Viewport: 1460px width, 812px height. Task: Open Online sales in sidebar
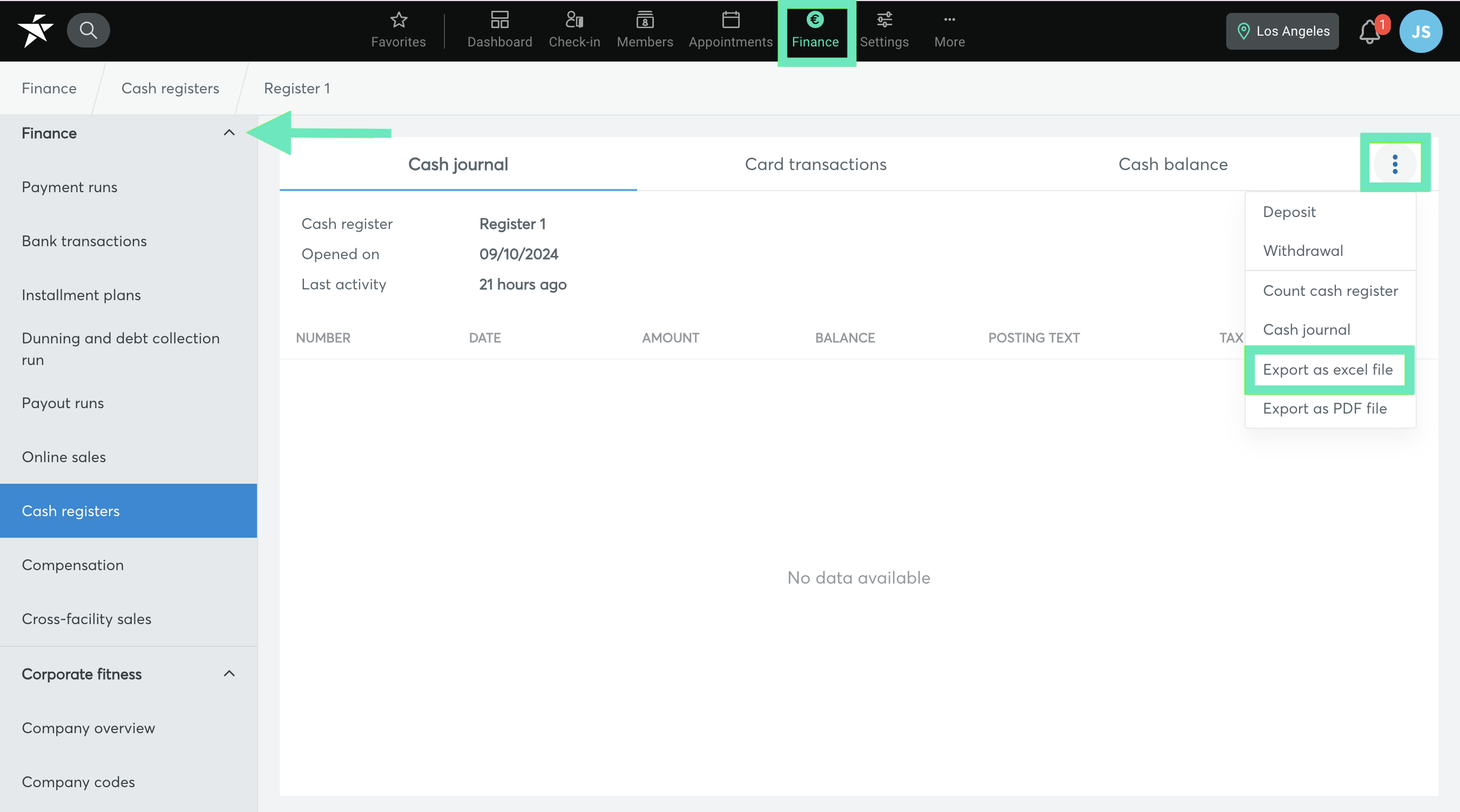[128, 457]
